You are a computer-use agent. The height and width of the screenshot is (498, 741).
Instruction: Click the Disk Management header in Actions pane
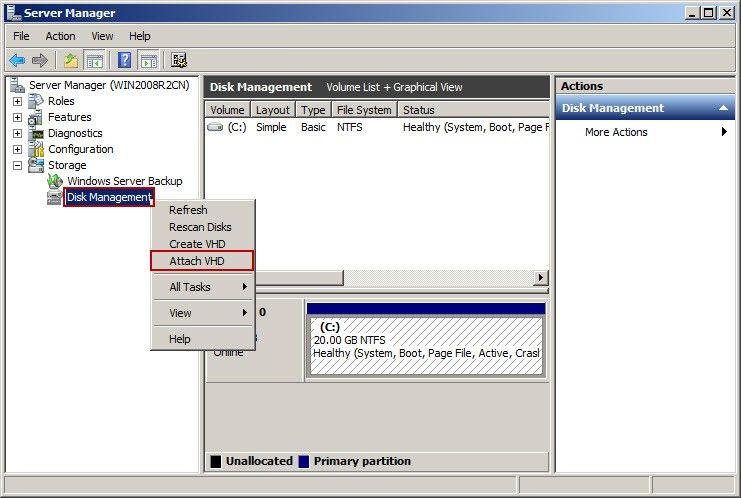[645, 108]
